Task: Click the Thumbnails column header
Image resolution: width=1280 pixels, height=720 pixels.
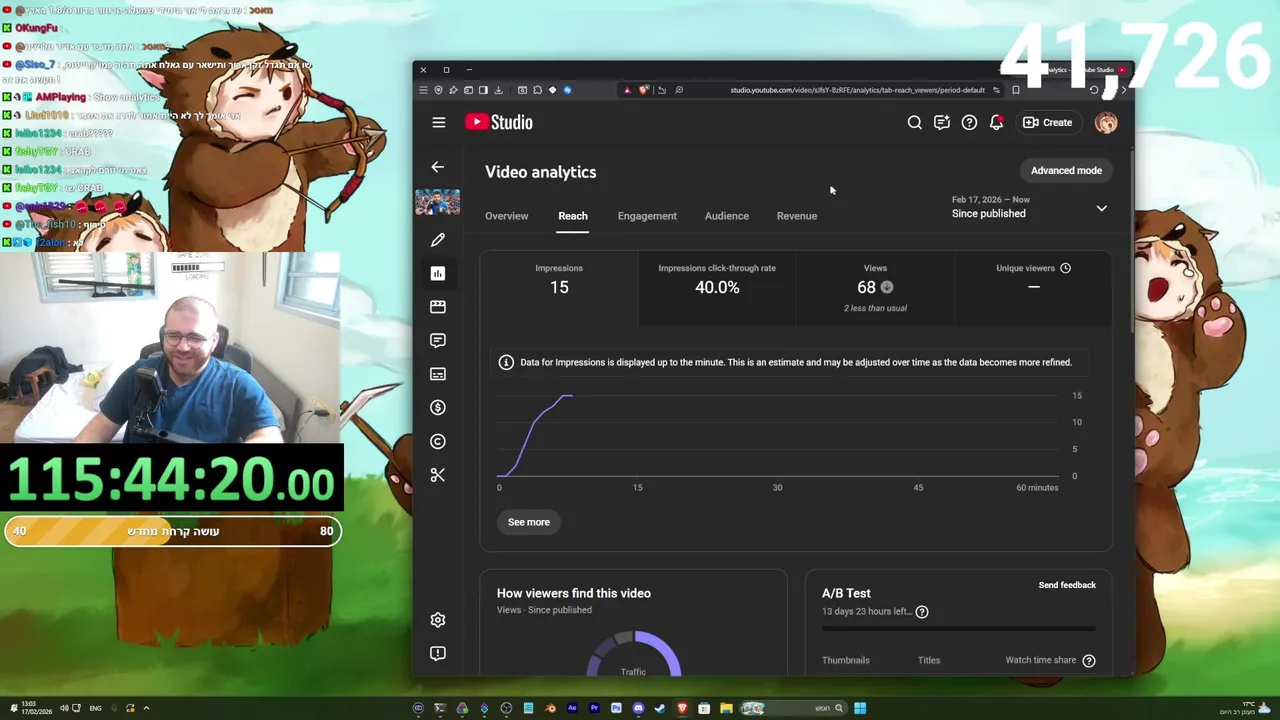Action: pyautogui.click(x=846, y=660)
